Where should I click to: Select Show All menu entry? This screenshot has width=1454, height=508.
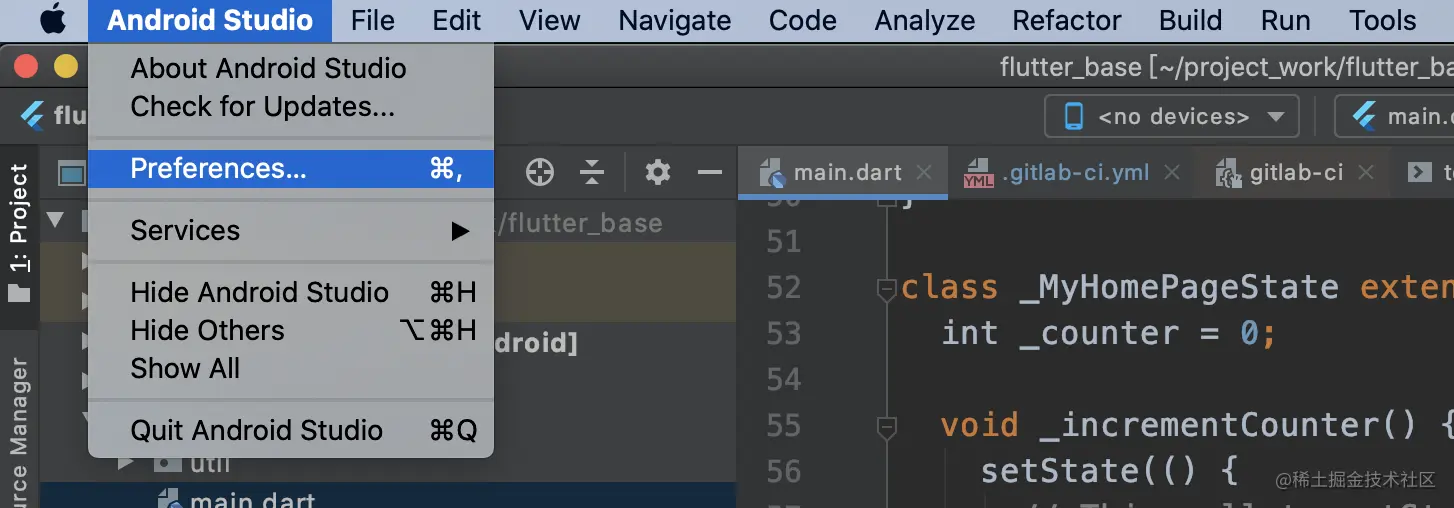[291, 369]
